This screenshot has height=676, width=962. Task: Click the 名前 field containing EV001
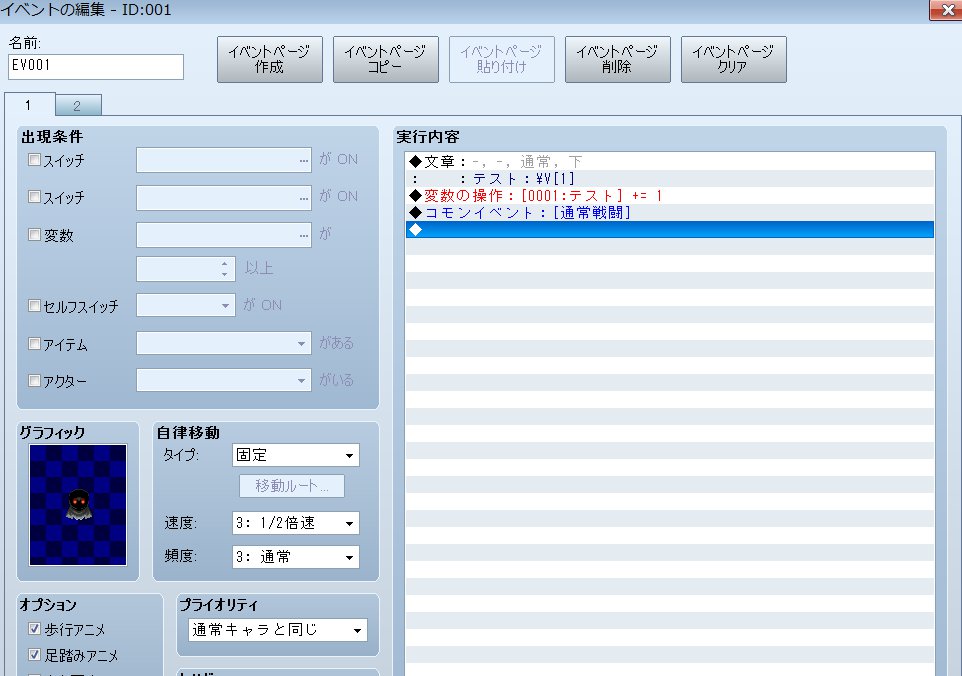pyautogui.click(x=96, y=66)
